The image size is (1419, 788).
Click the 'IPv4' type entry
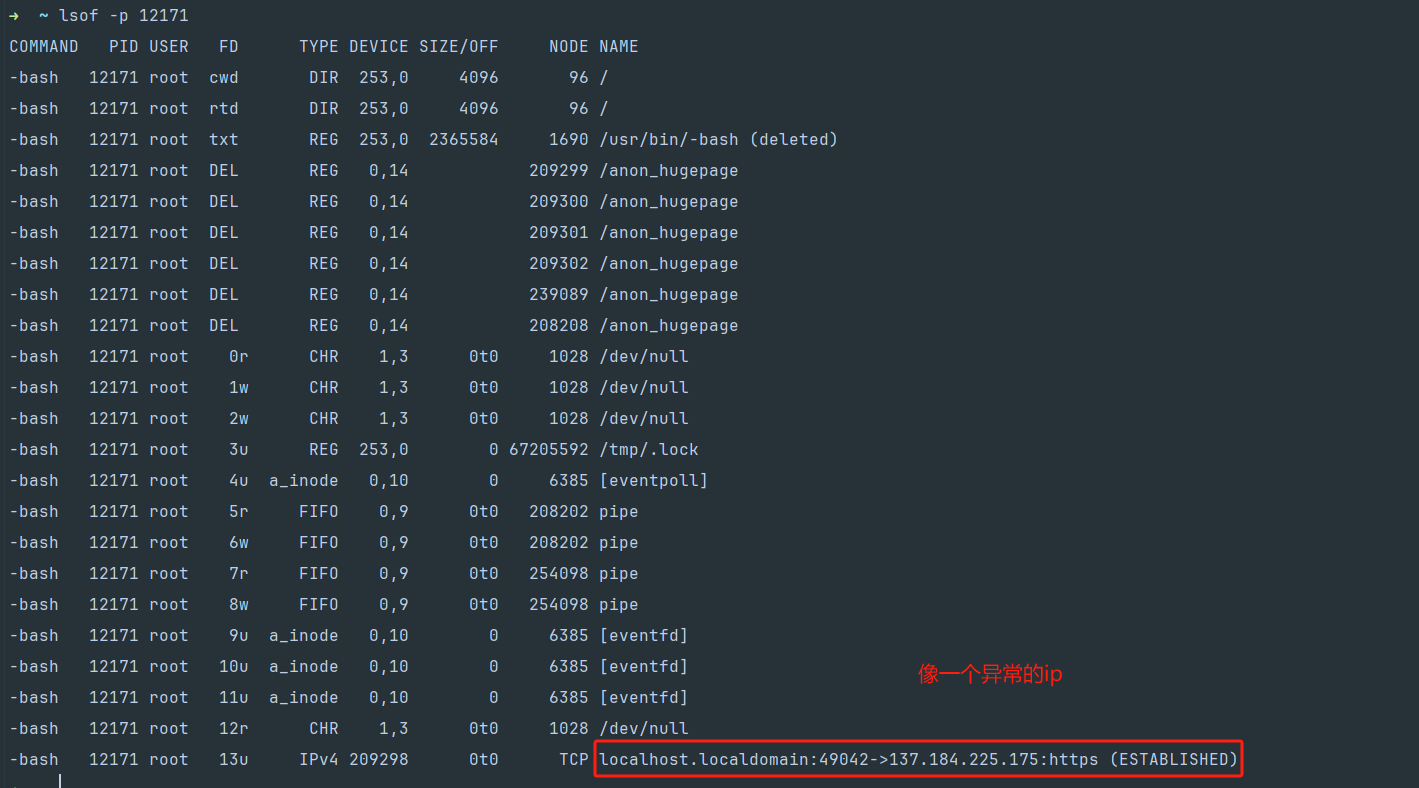pyautogui.click(x=319, y=760)
